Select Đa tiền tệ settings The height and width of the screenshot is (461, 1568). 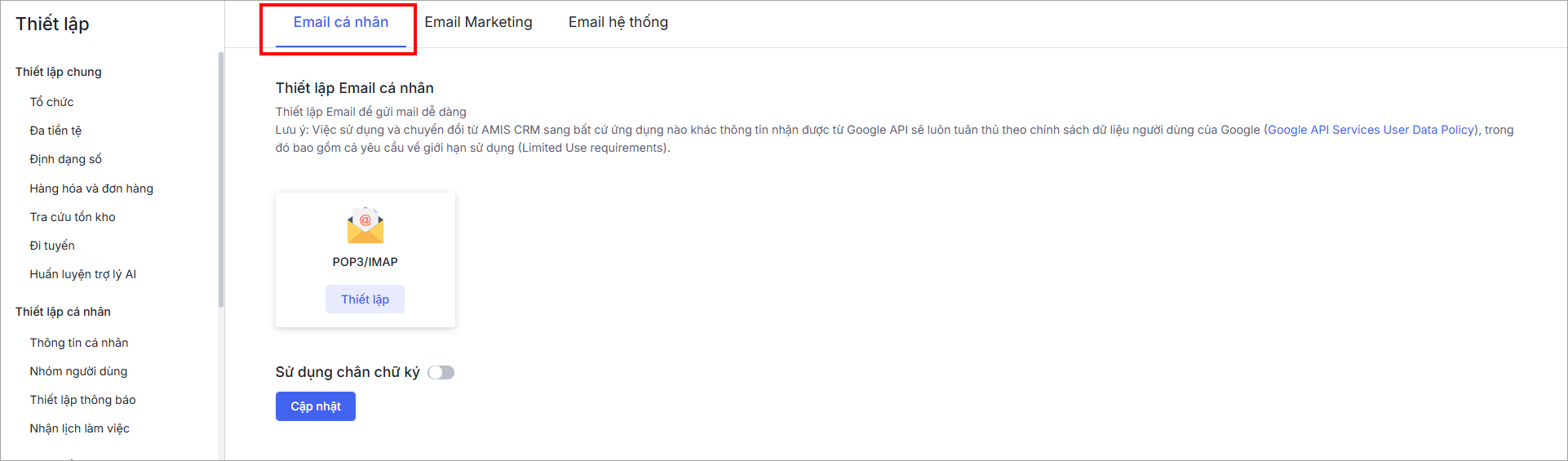[x=55, y=131]
